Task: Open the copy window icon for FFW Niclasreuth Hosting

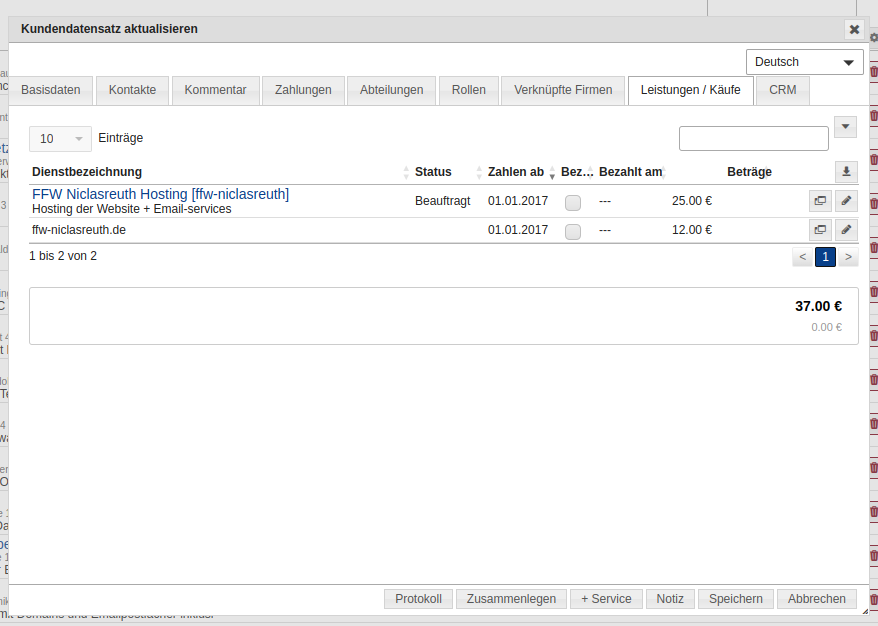Action: click(x=820, y=201)
